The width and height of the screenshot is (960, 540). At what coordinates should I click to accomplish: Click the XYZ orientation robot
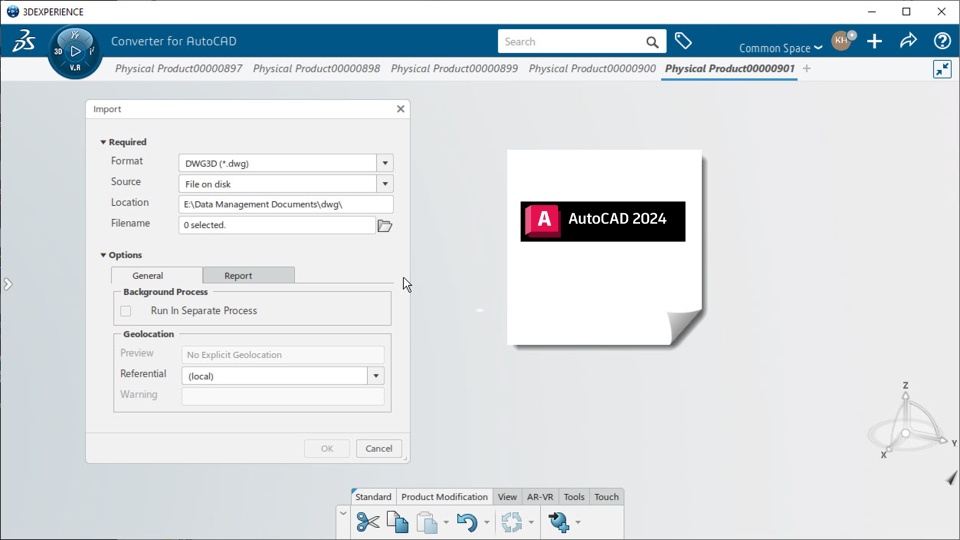(909, 422)
